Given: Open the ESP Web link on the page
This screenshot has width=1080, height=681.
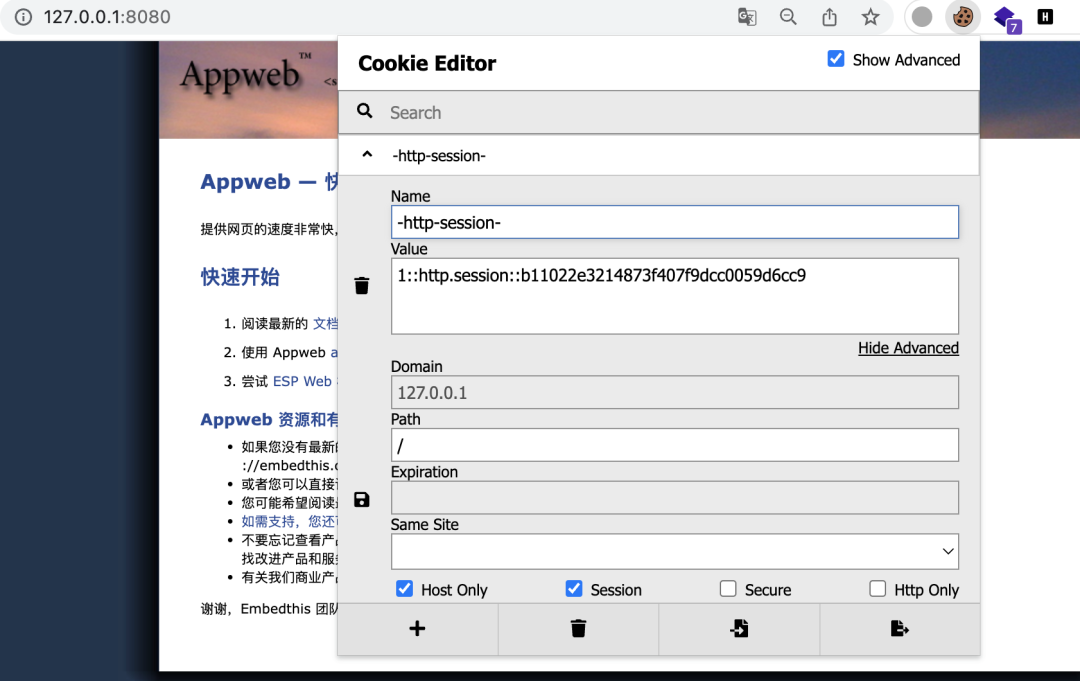Looking at the screenshot, I should pos(302,381).
